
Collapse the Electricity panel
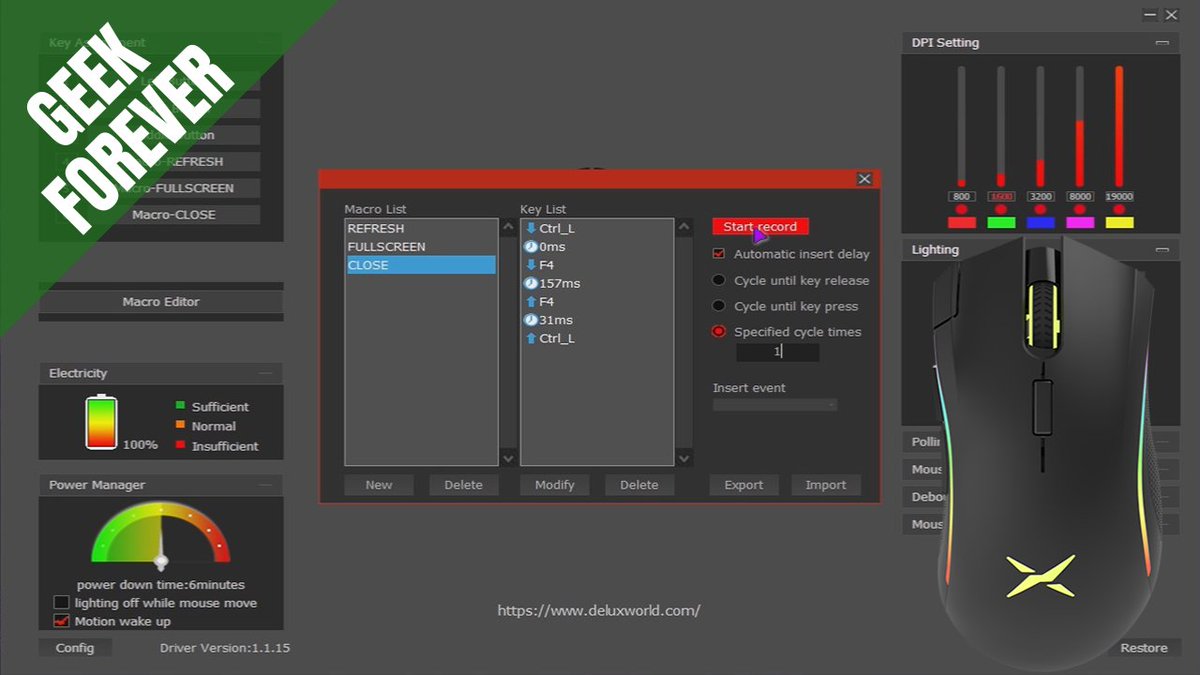(265, 373)
